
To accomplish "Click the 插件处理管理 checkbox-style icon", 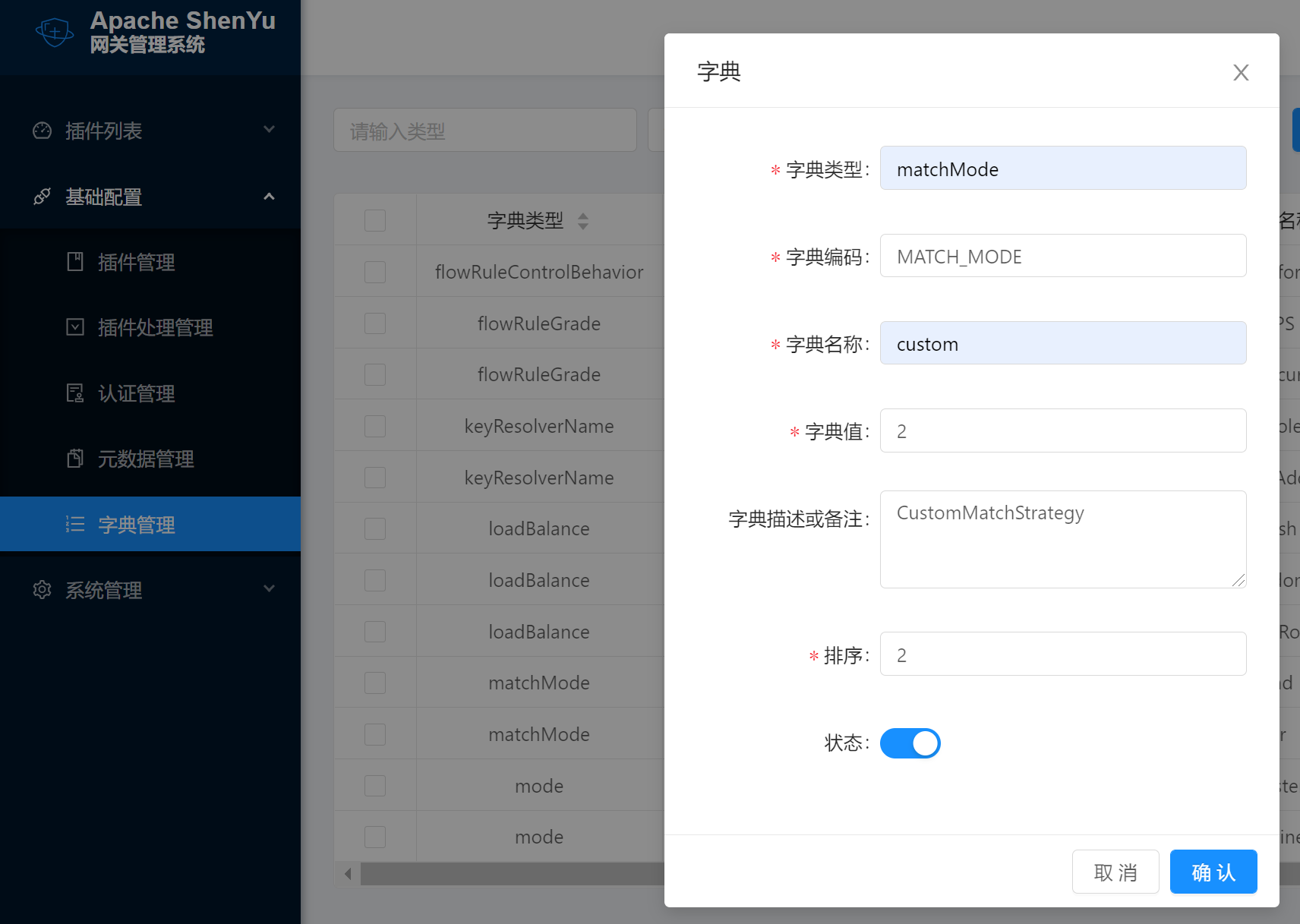I will (x=75, y=327).
